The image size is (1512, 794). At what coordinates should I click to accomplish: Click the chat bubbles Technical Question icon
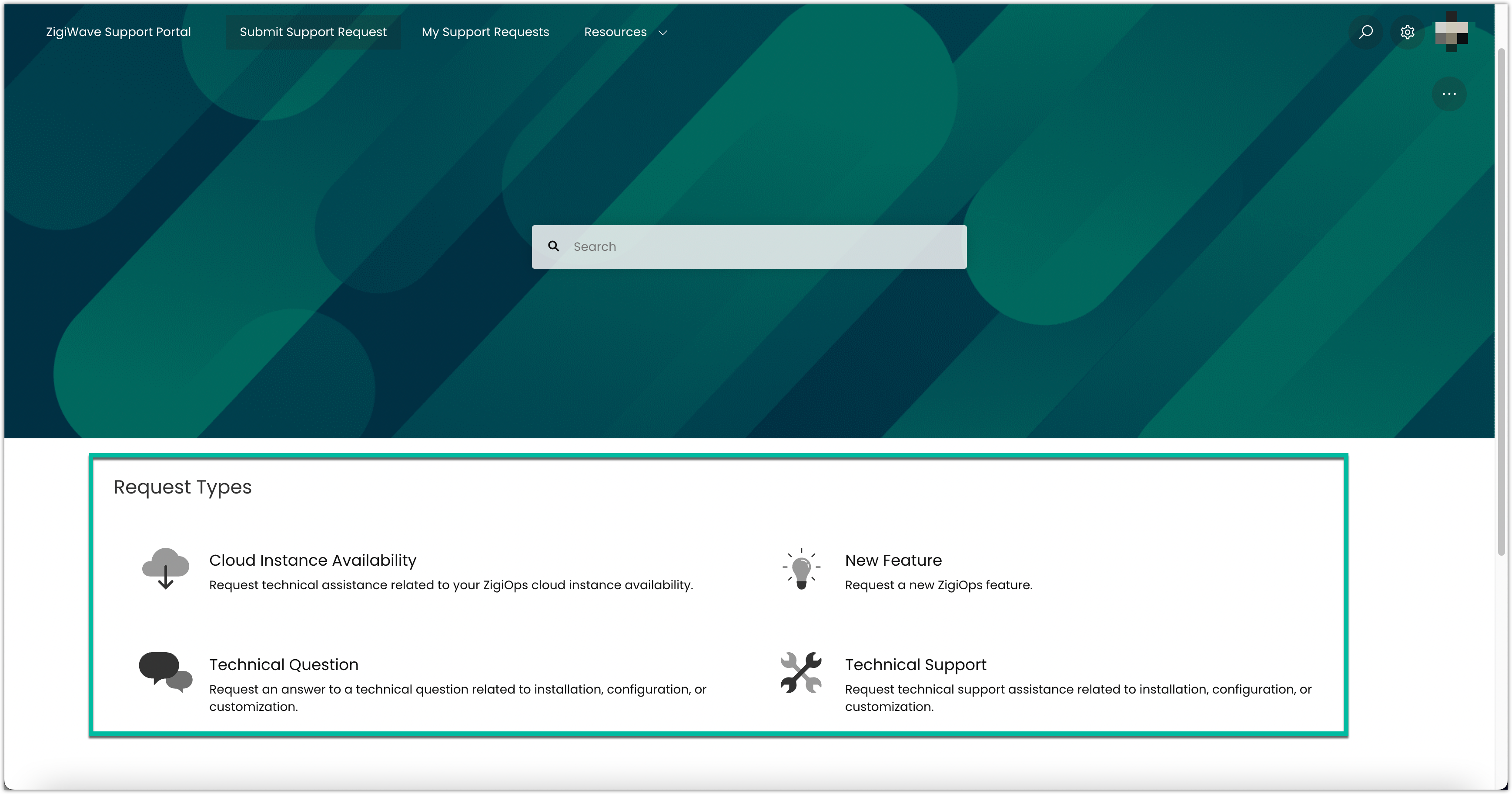coord(166,672)
